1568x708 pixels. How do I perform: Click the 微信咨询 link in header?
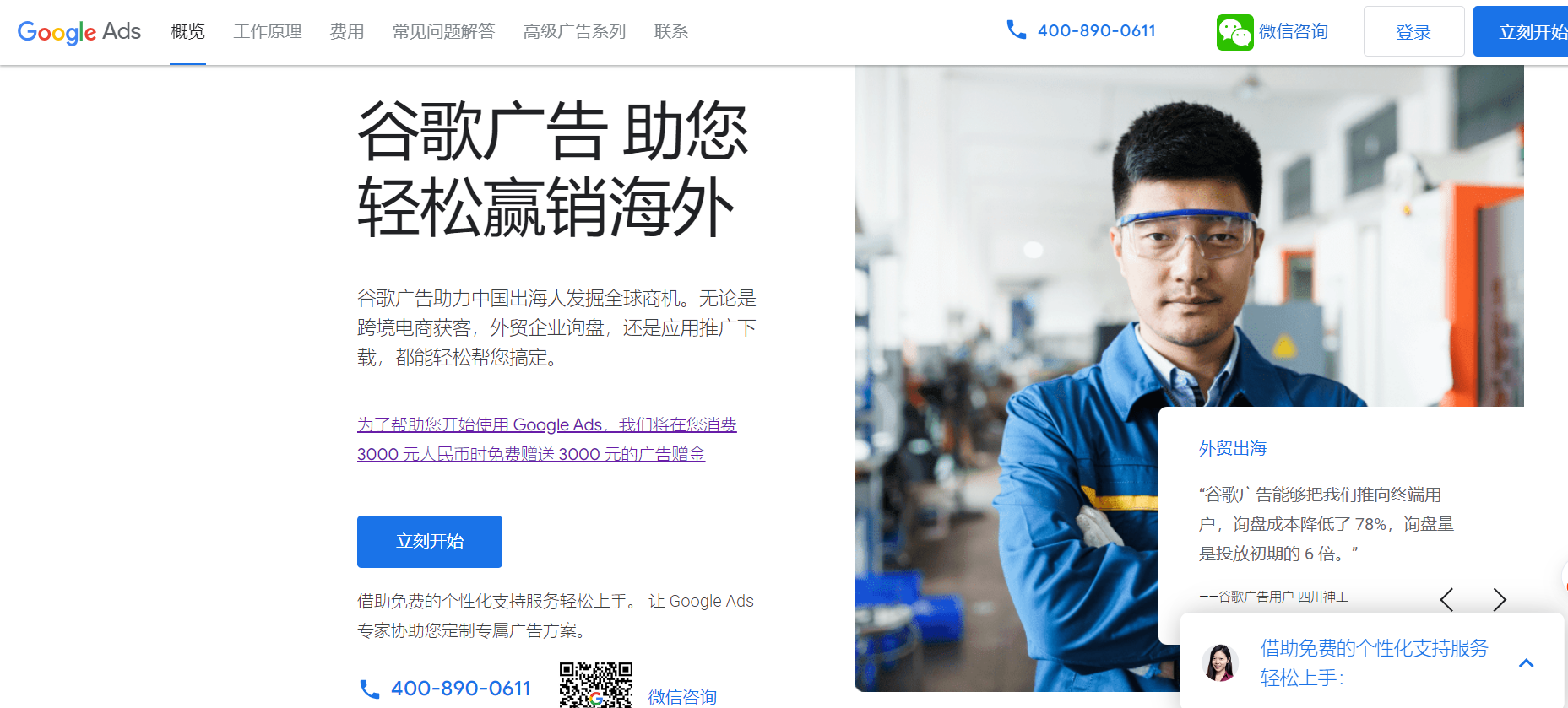[1294, 32]
